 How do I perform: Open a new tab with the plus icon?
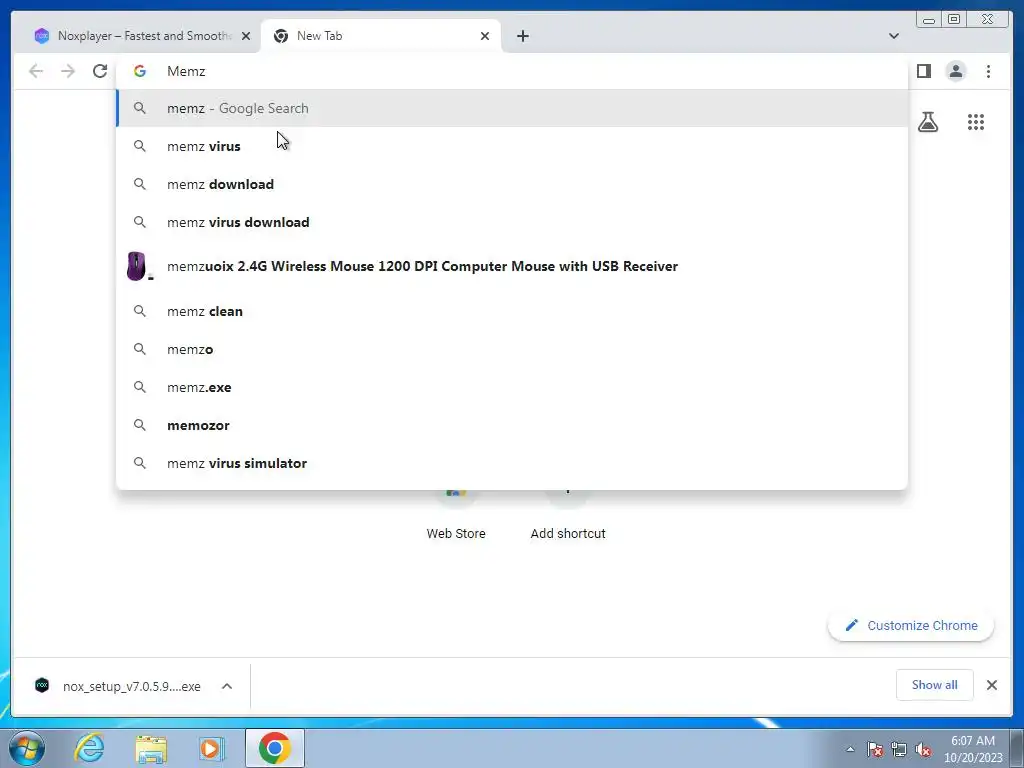(x=522, y=36)
